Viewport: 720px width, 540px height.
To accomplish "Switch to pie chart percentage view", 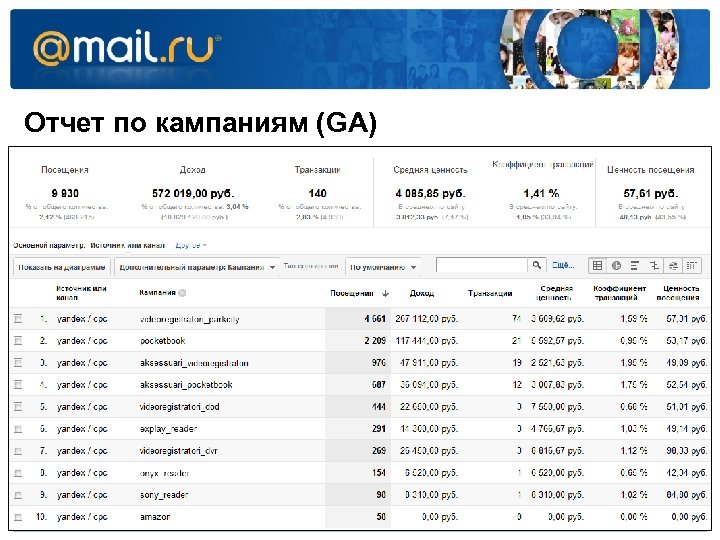I will click(616, 266).
